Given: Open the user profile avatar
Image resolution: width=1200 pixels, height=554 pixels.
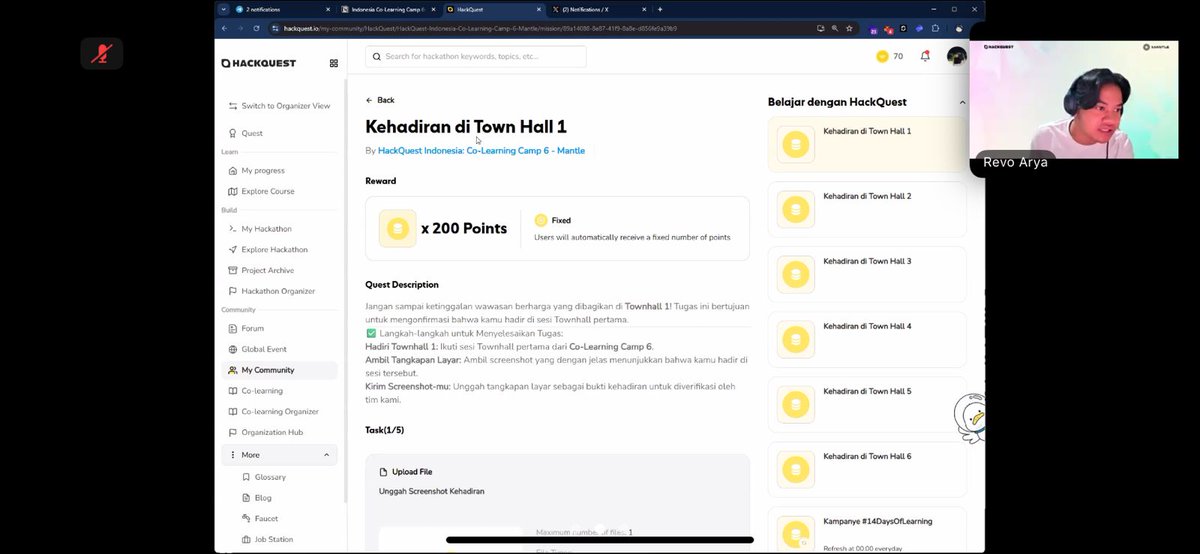Looking at the screenshot, I should [x=957, y=56].
